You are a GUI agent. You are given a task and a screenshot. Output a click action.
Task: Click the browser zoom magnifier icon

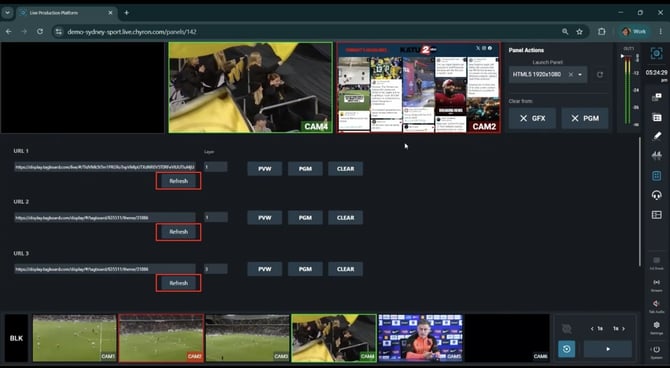click(x=565, y=32)
